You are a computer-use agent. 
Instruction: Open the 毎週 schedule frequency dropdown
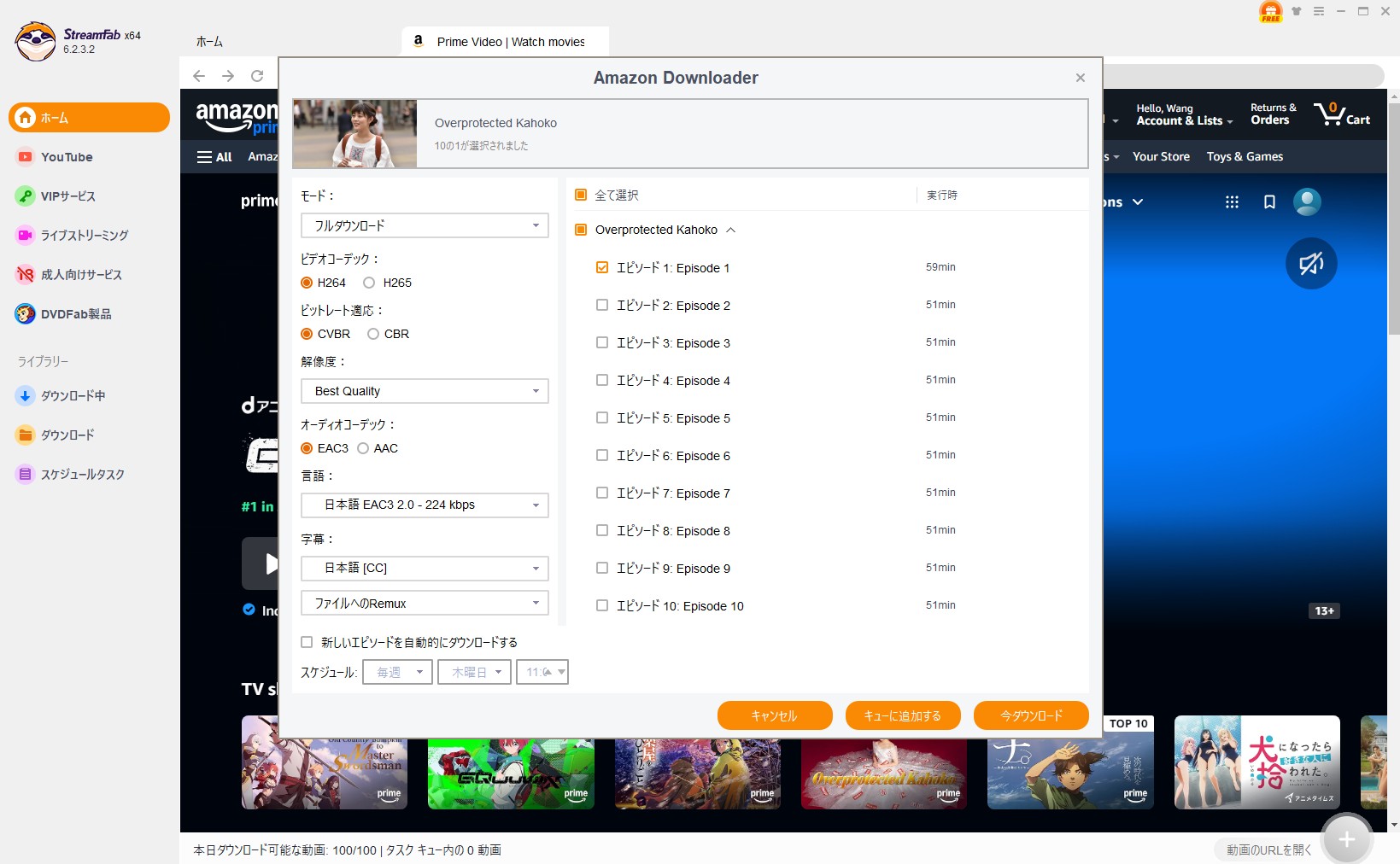coord(397,672)
